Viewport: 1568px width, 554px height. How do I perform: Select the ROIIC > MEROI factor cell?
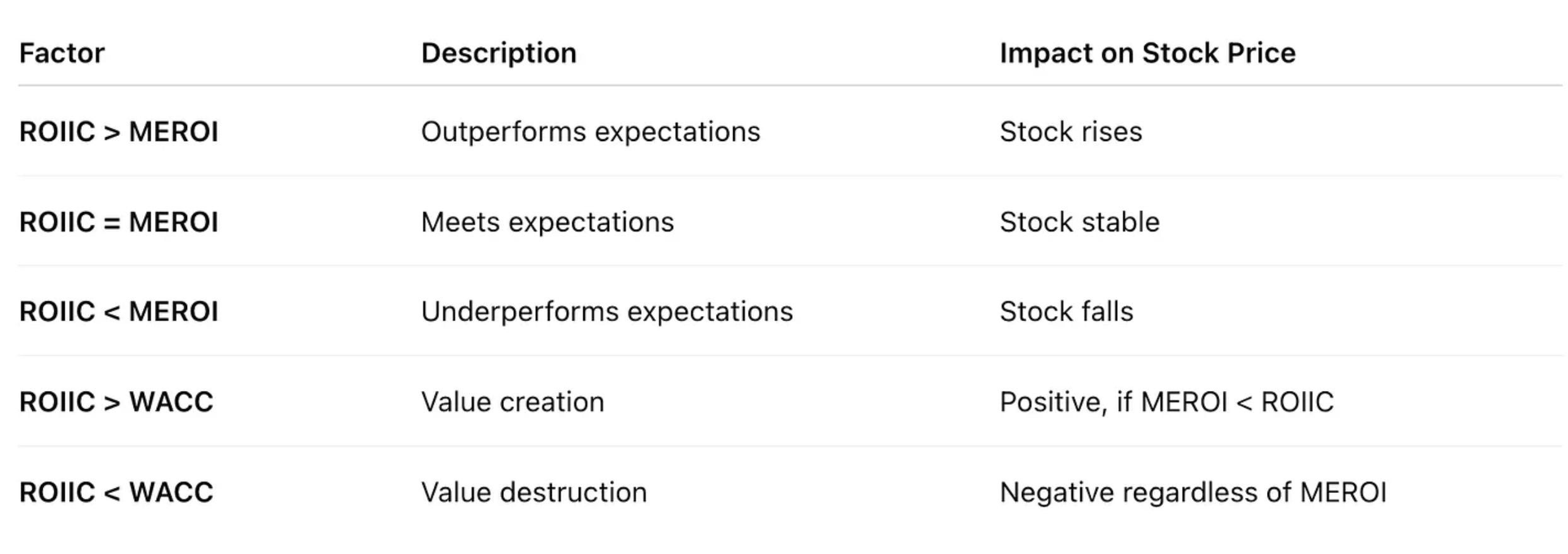pyautogui.click(x=118, y=132)
